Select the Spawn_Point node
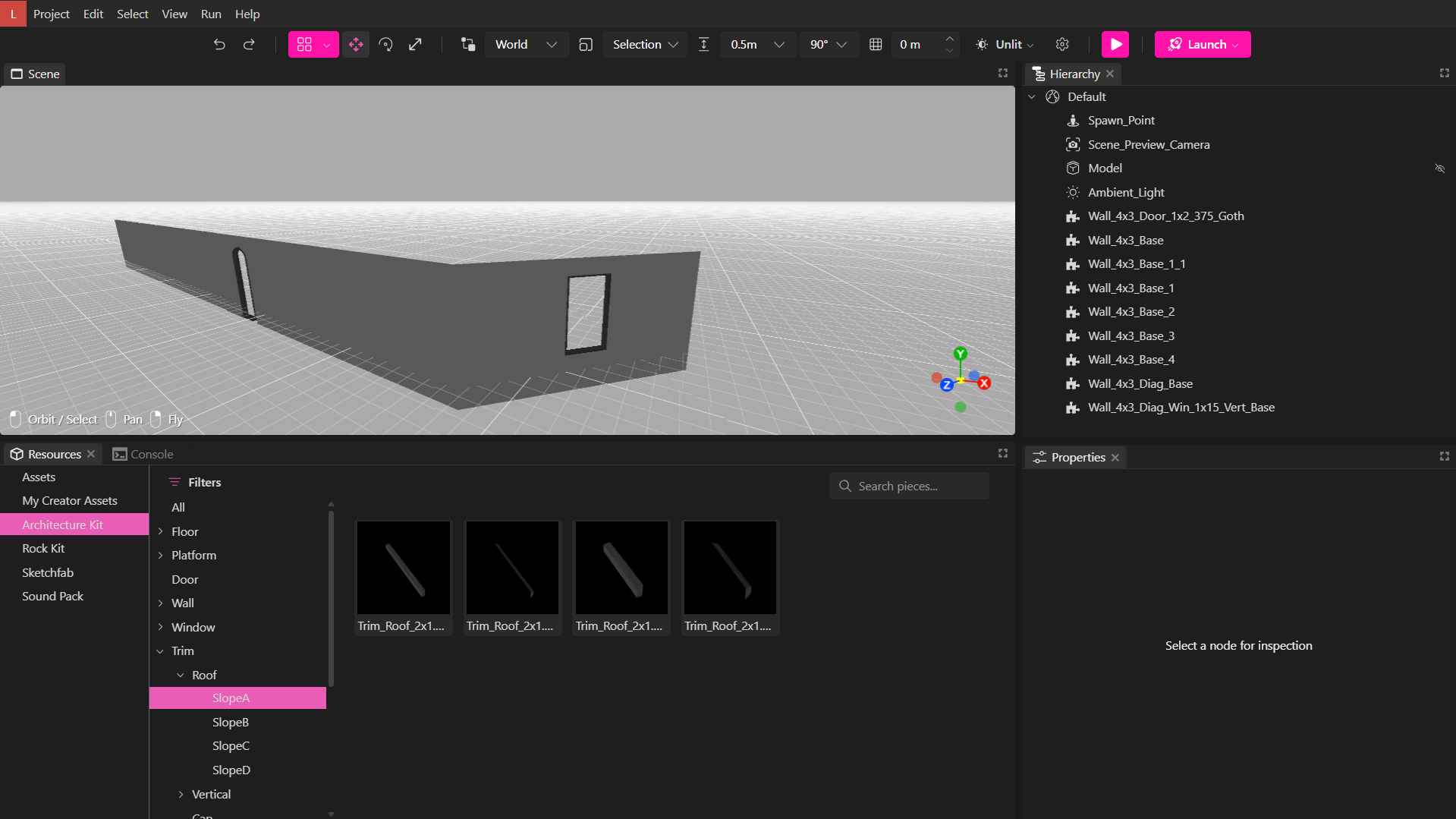The height and width of the screenshot is (819, 1456). (x=1121, y=121)
